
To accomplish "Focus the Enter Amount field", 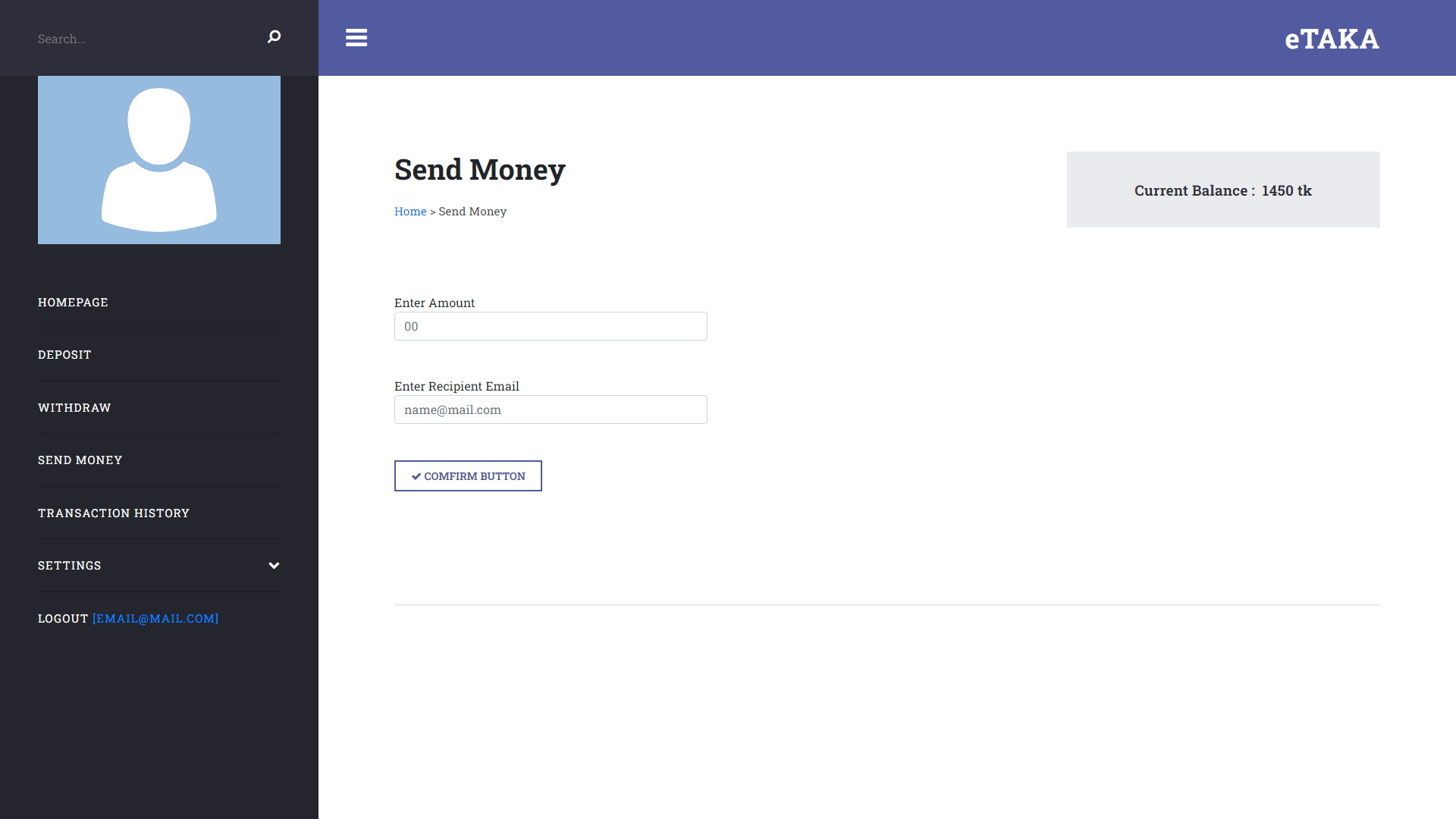I will tap(551, 326).
